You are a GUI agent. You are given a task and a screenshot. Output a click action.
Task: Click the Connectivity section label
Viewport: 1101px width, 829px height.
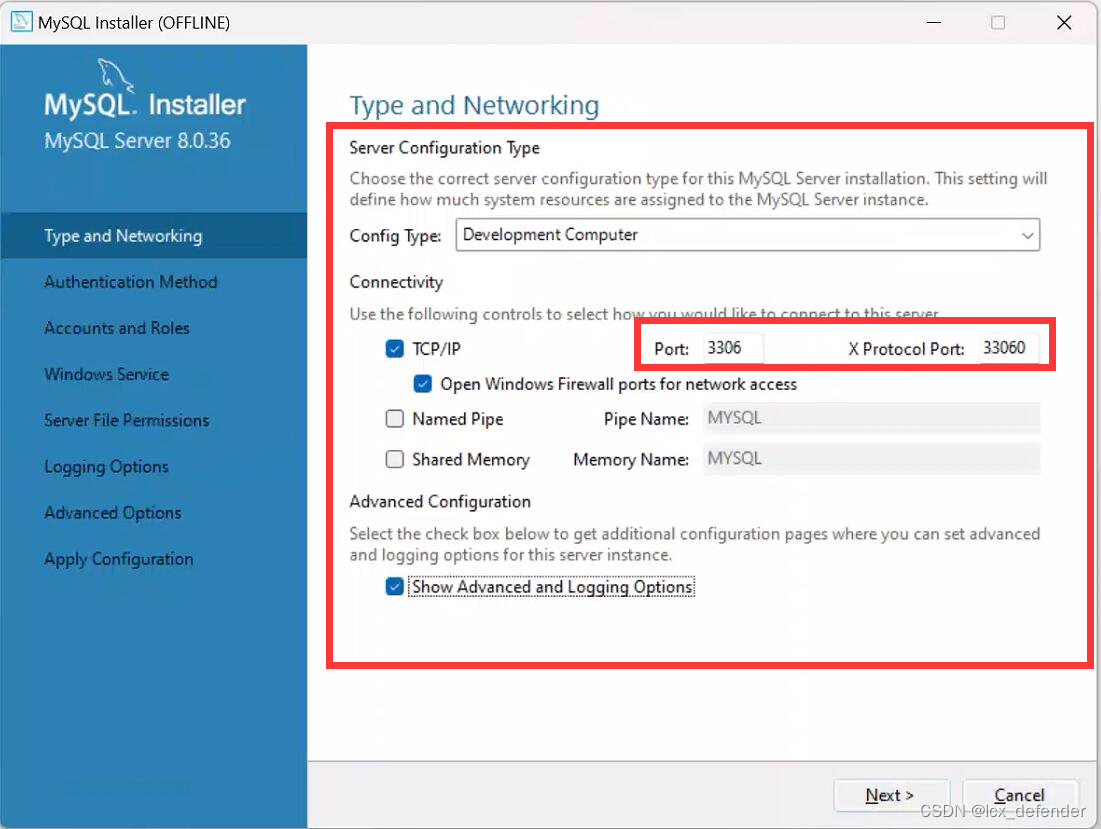396,282
